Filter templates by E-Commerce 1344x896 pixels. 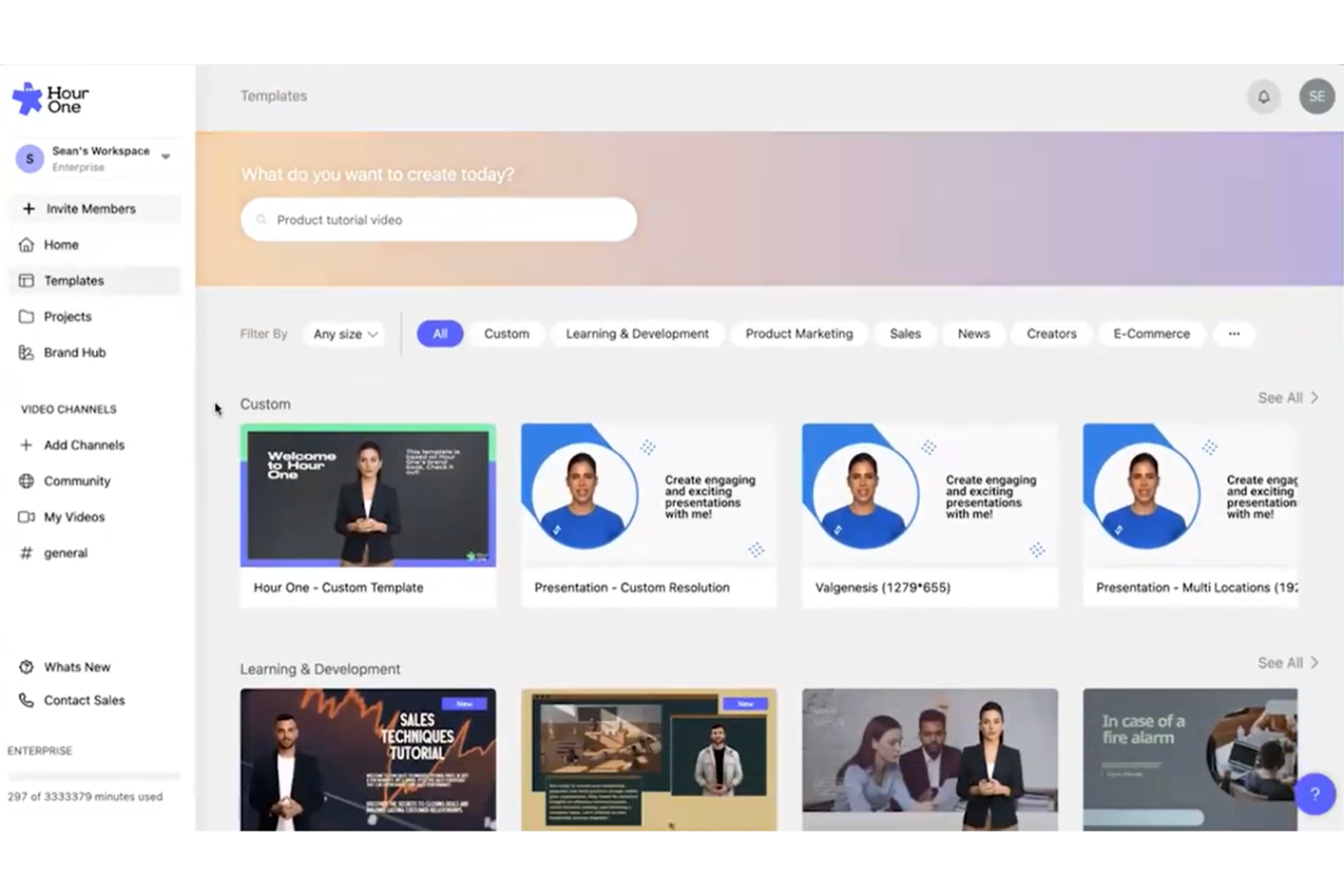pyautogui.click(x=1151, y=334)
